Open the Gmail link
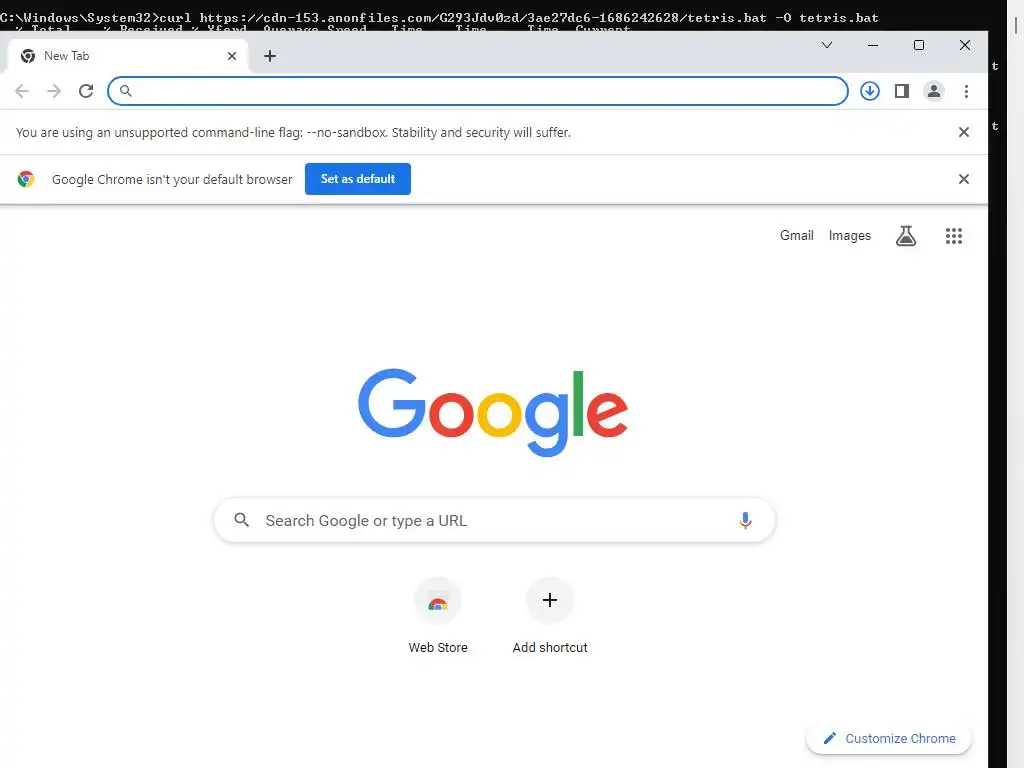This screenshot has width=1024, height=768. click(797, 236)
